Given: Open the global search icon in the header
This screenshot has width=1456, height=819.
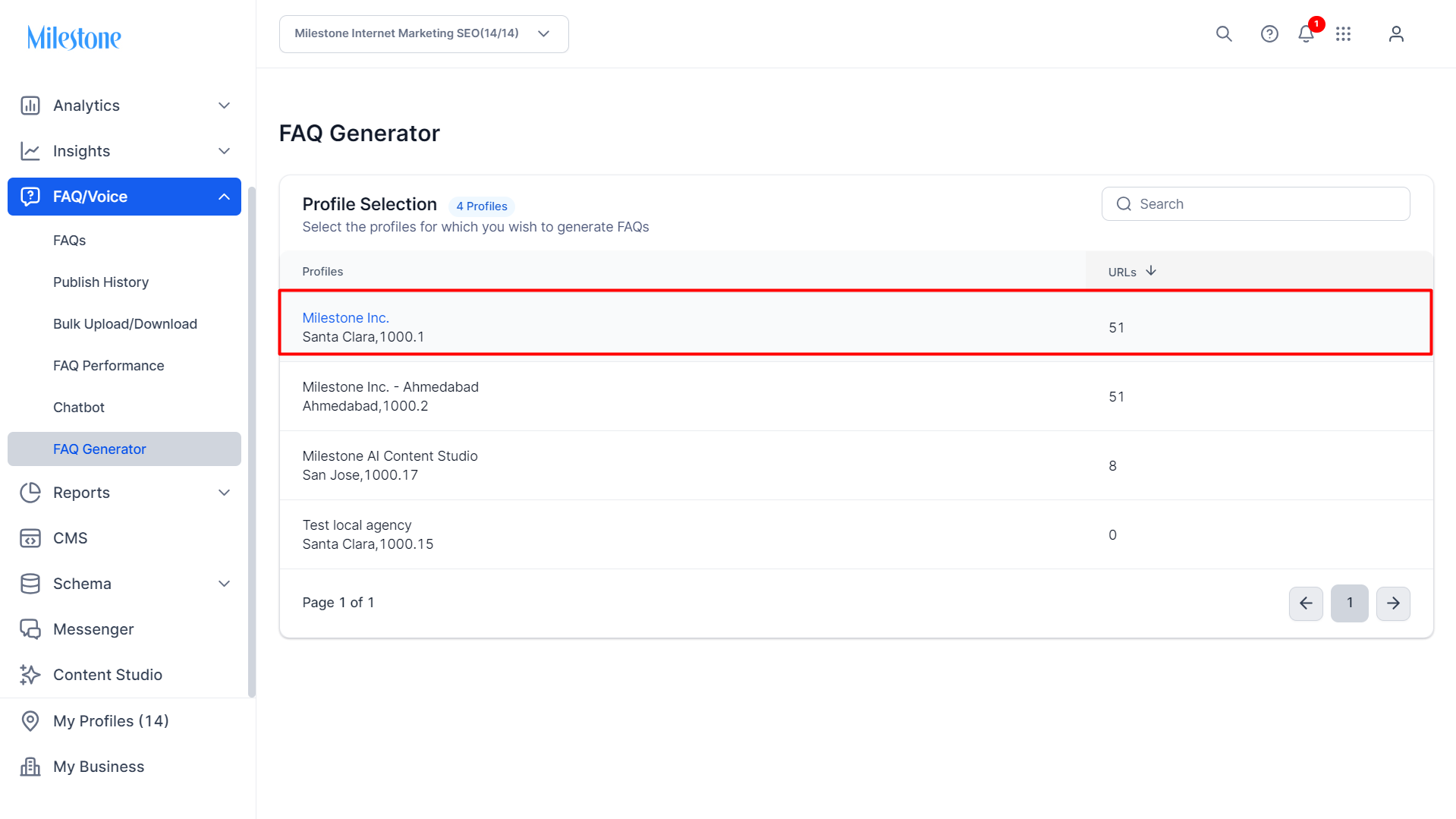Looking at the screenshot, I should click(x=1224, y=34).
